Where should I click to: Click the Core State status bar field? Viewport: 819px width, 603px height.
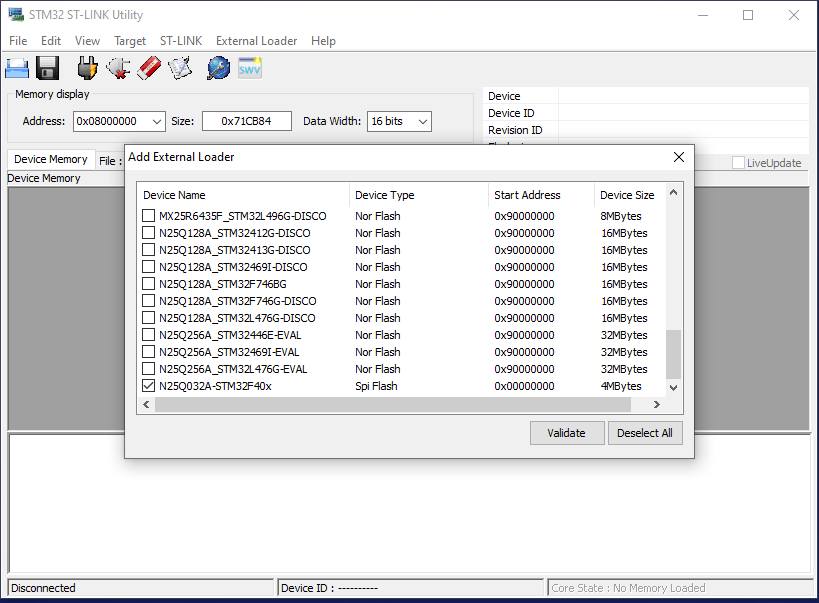pos(679,588)
